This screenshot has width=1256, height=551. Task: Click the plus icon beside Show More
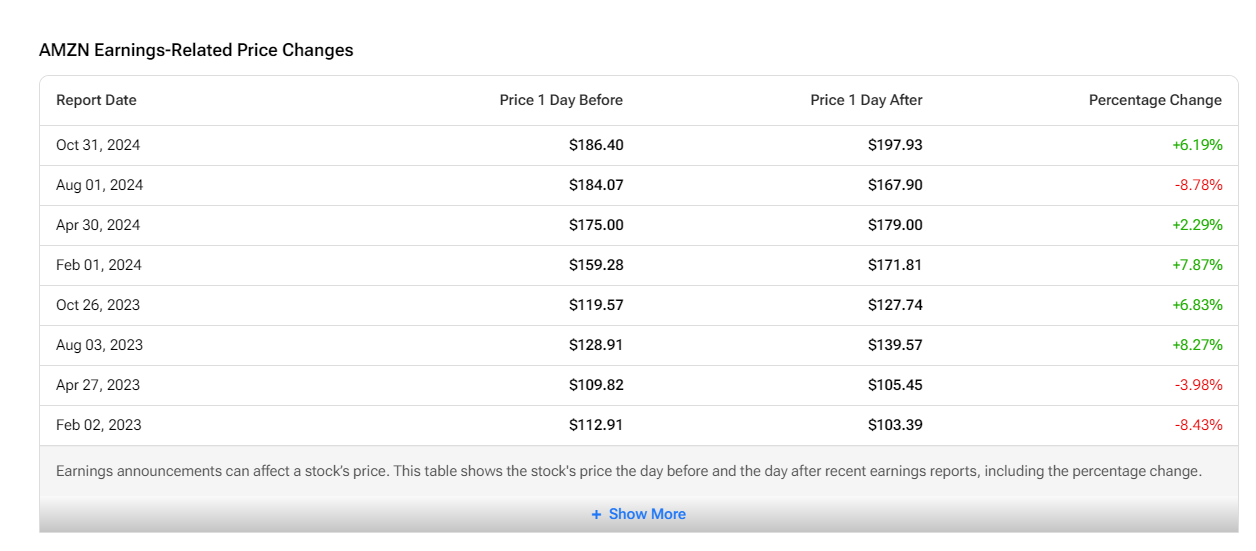(596, 514)
